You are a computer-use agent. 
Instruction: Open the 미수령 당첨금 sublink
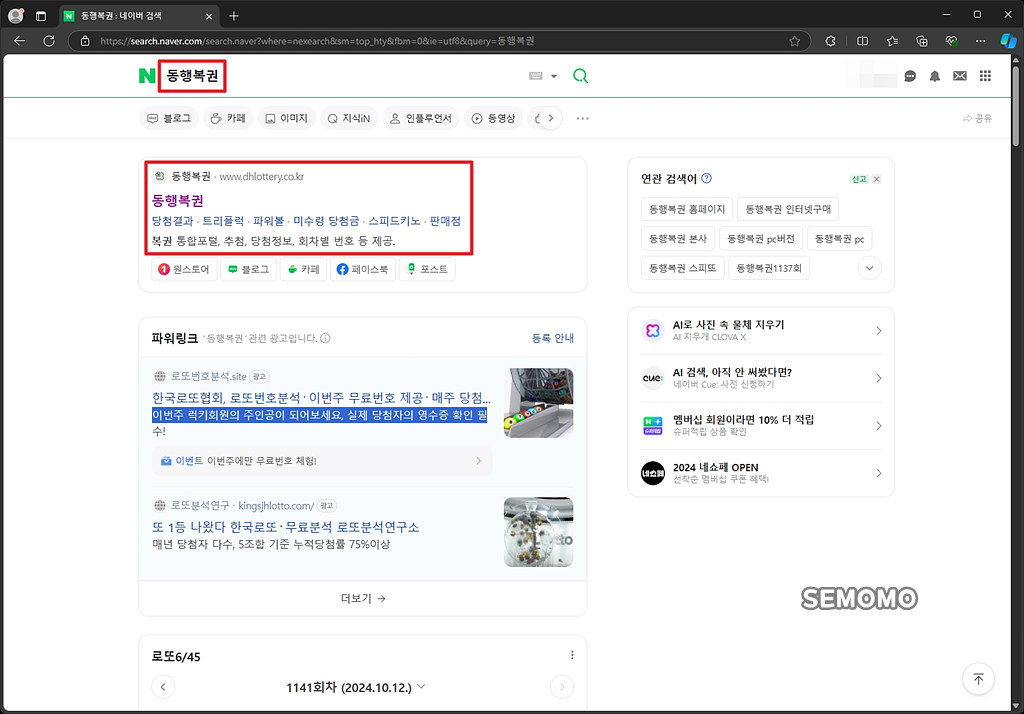(326, 221)
